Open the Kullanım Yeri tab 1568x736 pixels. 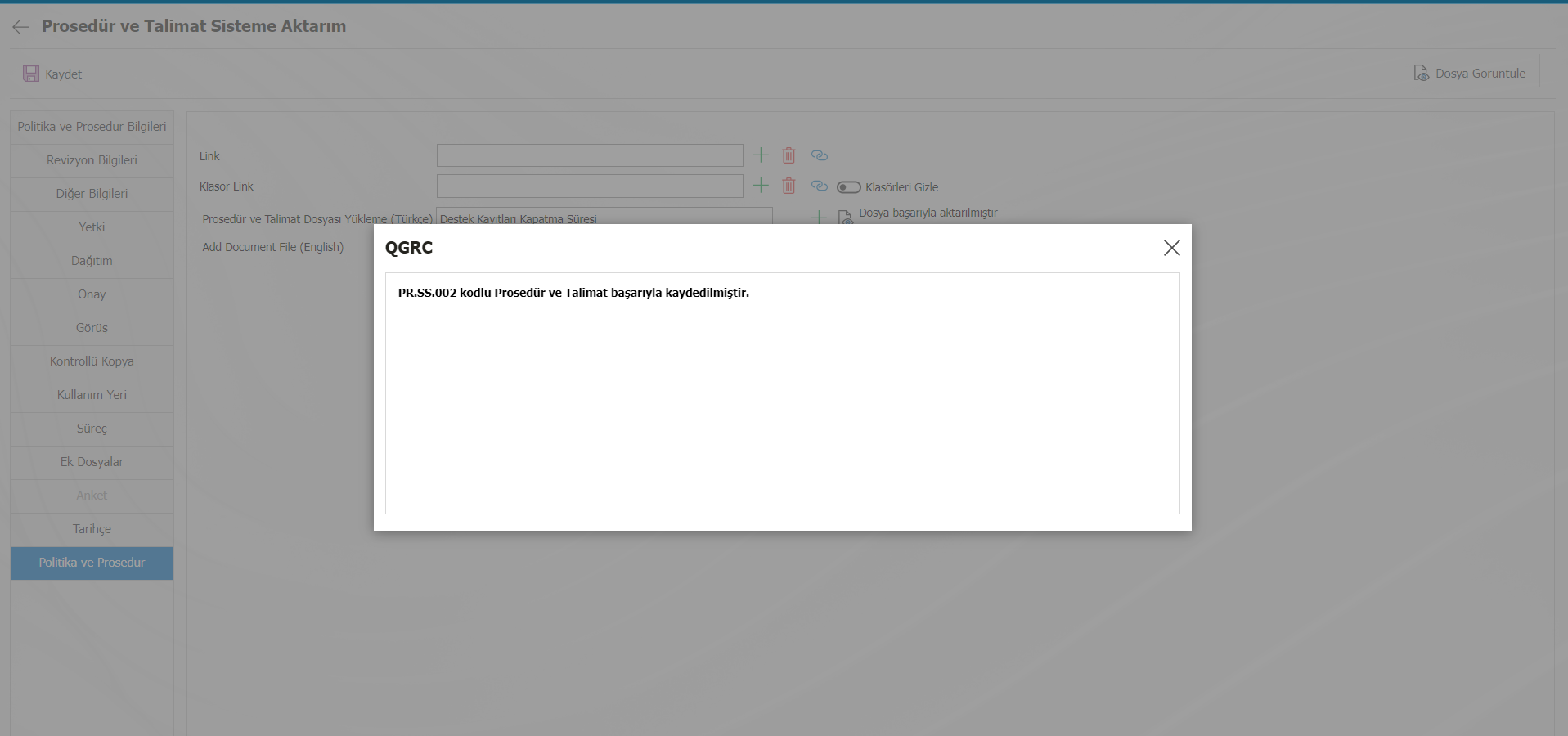pos(92,395)
